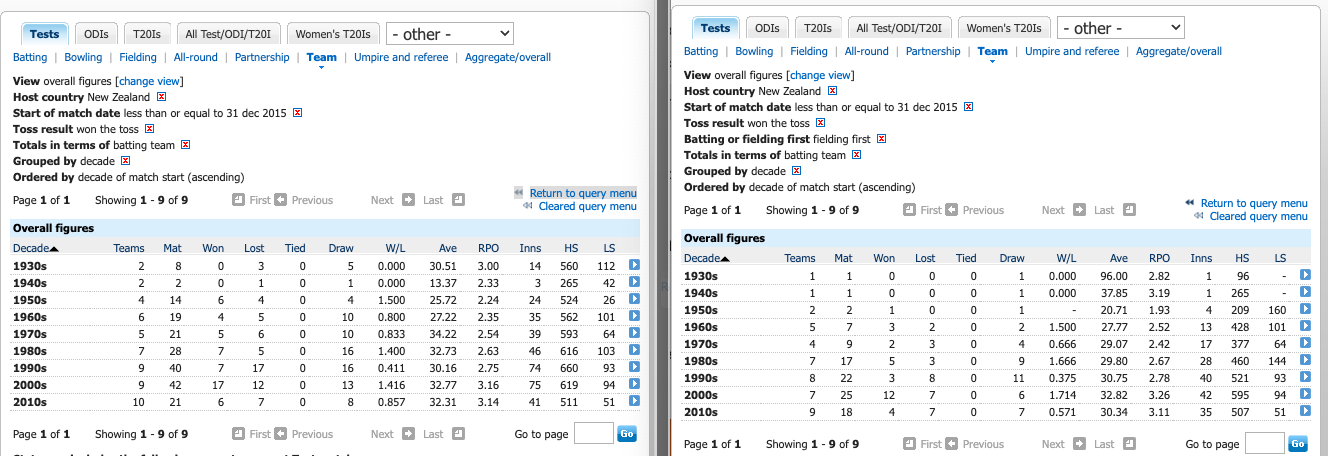Image resolution: width=1328 pixels, height=456 pixels.
Task: Click 'Cleared query menu' in left panel
Action: pyautogui.click(x=587, y=206)
